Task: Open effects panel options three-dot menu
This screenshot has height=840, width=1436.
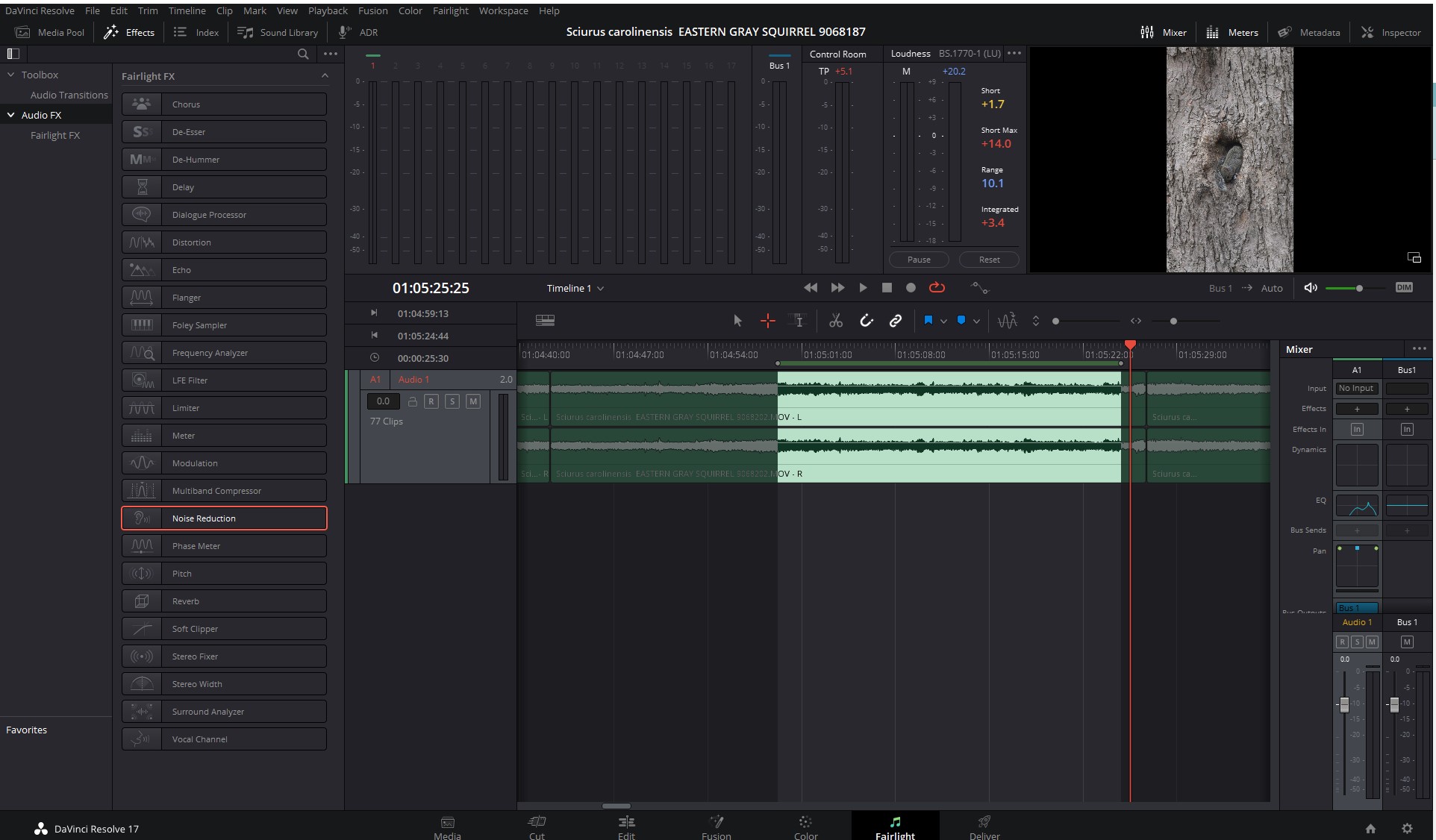Action: 331,54
